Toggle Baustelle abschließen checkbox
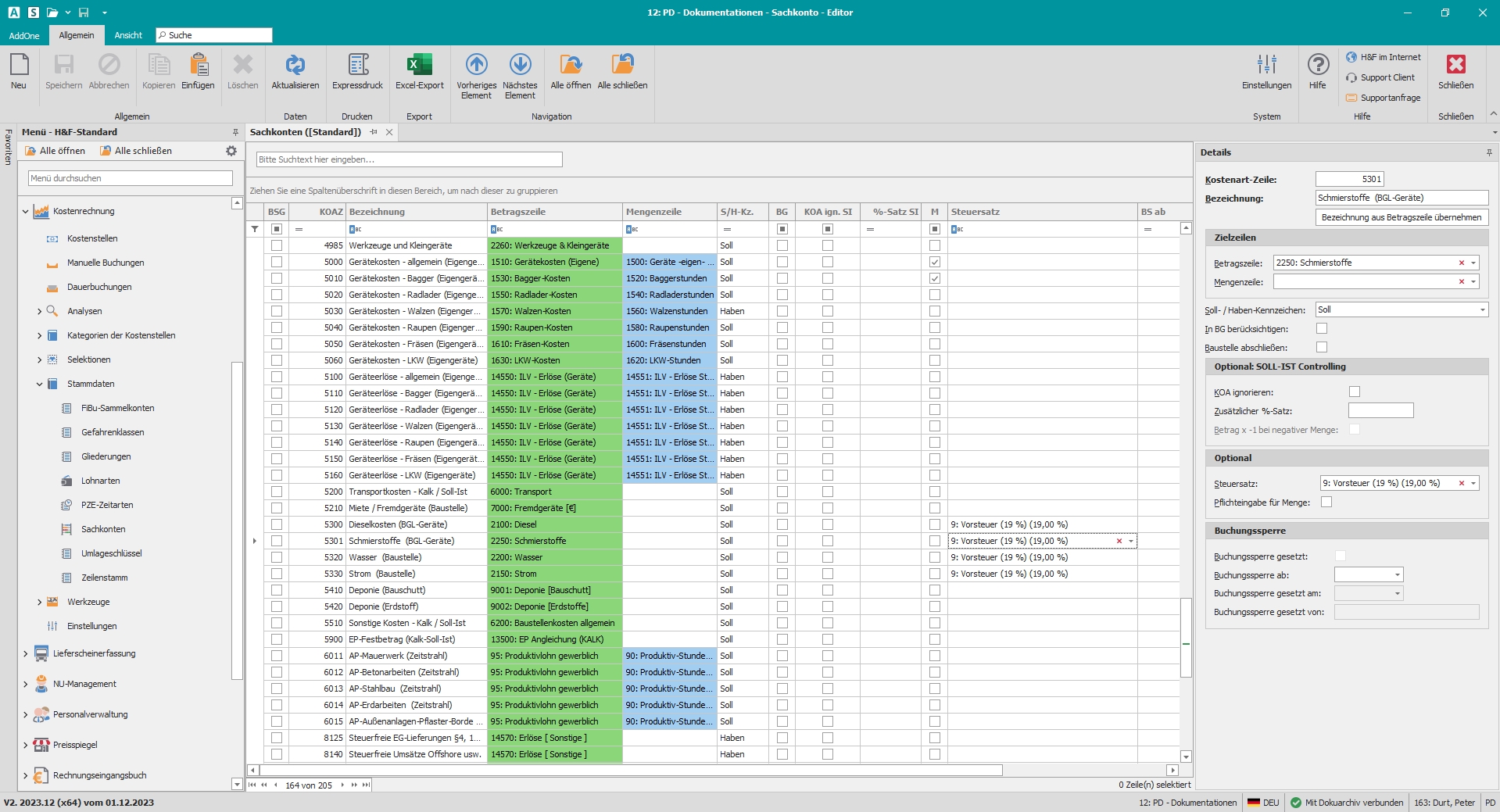The width and height of the screenshot is (1500, 812). pyautogui.click(x=1322, y=347)
